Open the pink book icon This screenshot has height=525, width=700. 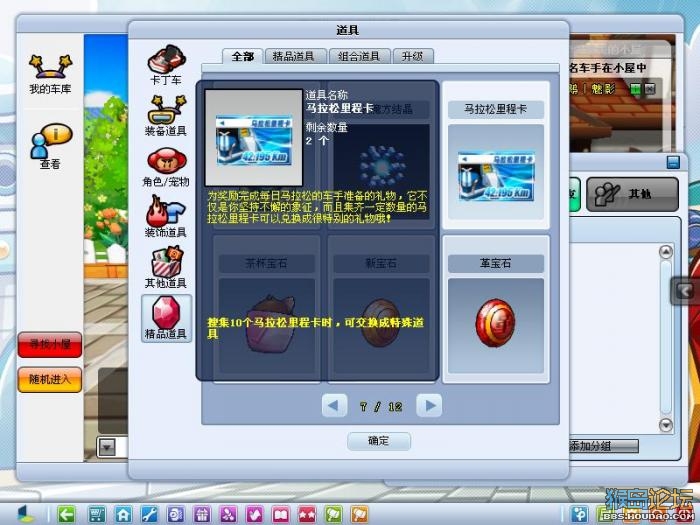(x=281, y=514)
